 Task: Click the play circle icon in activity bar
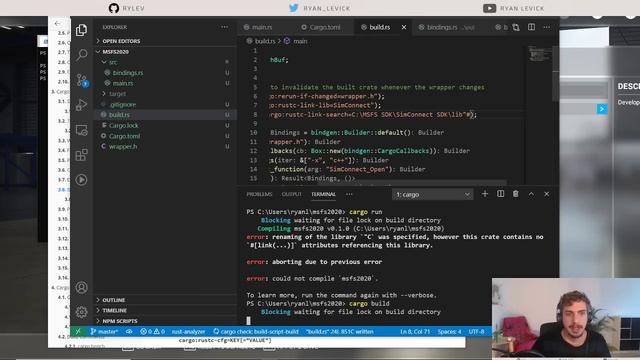(x=81, y=180)
